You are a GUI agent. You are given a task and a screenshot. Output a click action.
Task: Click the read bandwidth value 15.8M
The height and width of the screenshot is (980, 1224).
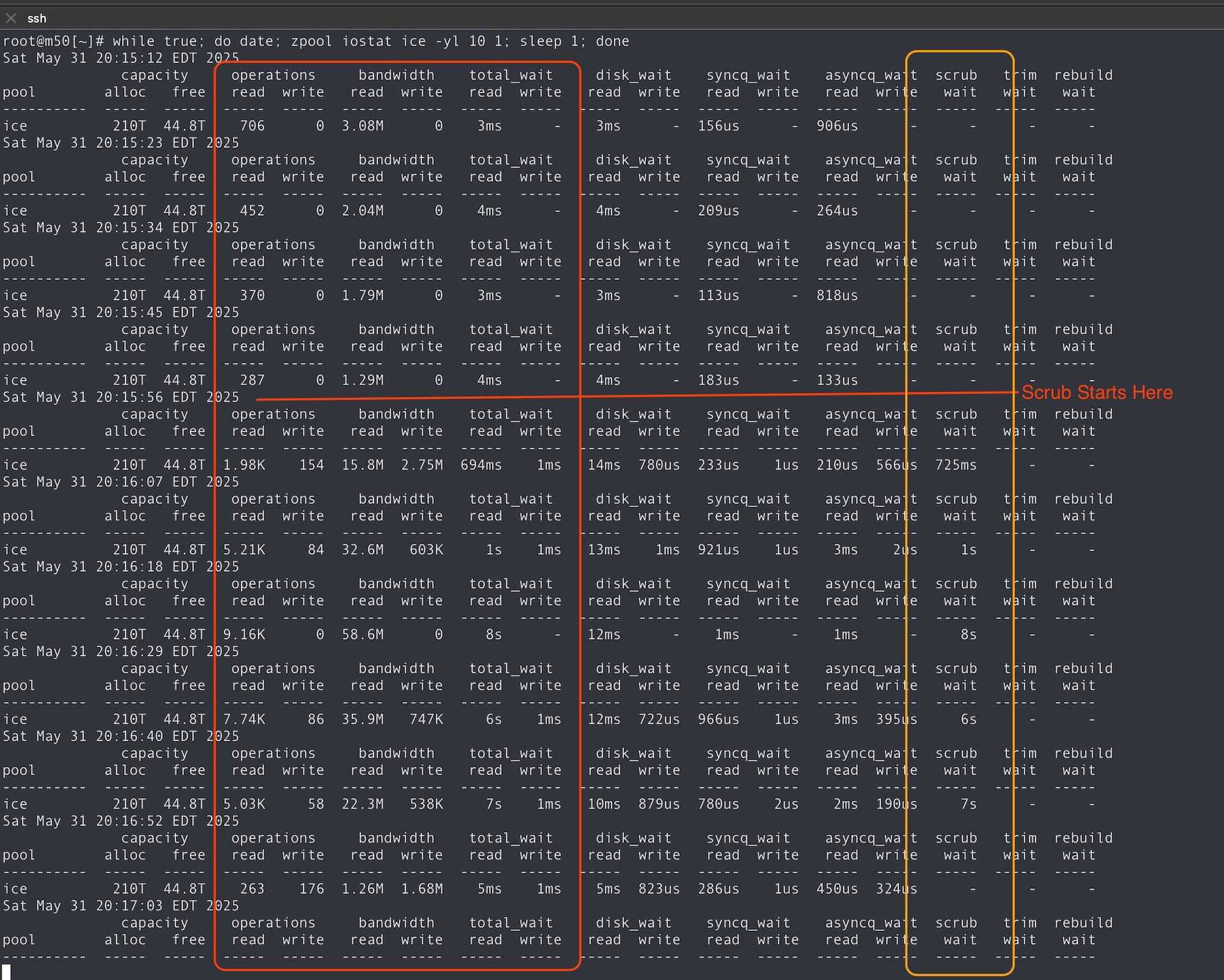point(363,465)
